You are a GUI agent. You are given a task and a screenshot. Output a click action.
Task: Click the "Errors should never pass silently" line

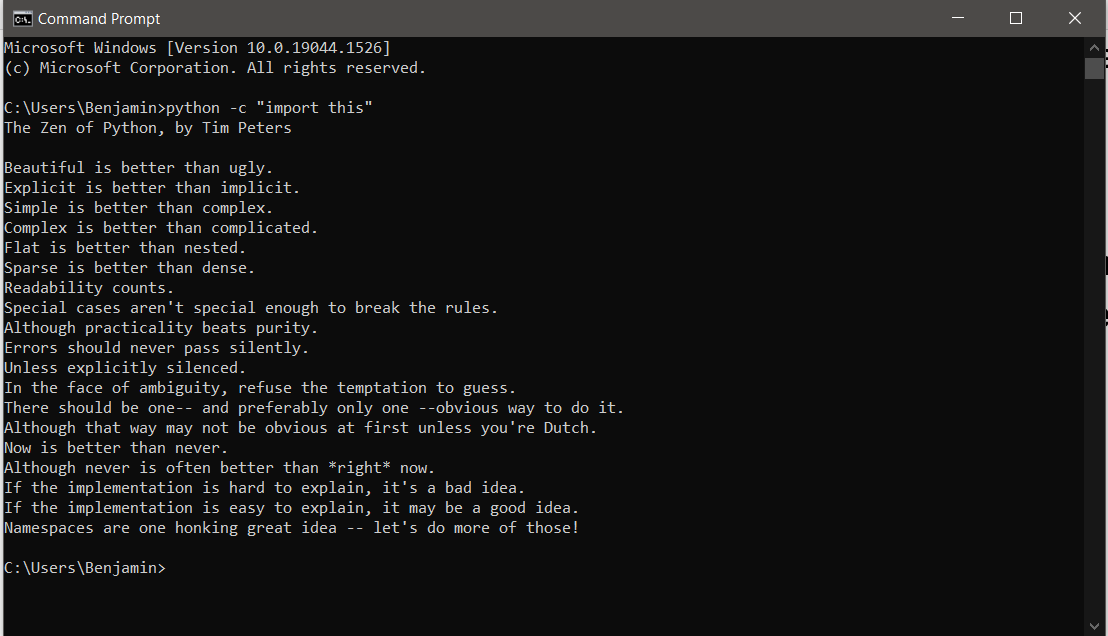(156, 348)
